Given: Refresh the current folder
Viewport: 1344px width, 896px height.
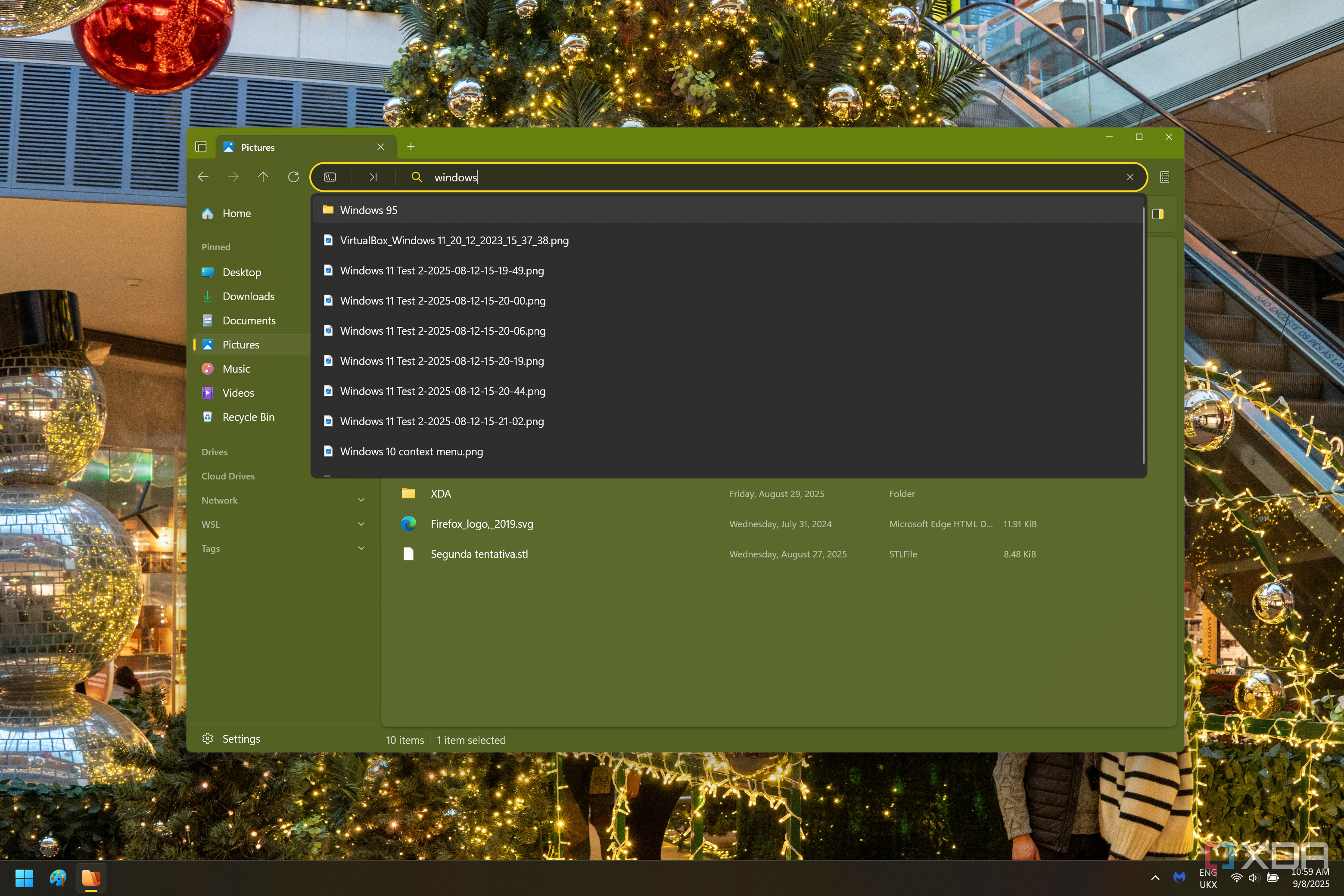Looking at the screenshot, I should coord(293,177).
